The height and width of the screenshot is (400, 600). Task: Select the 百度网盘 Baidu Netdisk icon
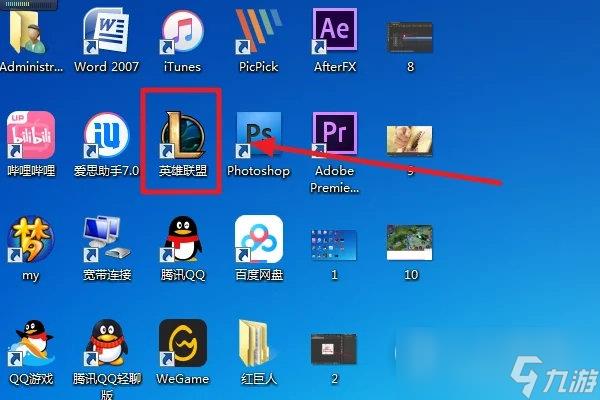click(x=259, y=238)
